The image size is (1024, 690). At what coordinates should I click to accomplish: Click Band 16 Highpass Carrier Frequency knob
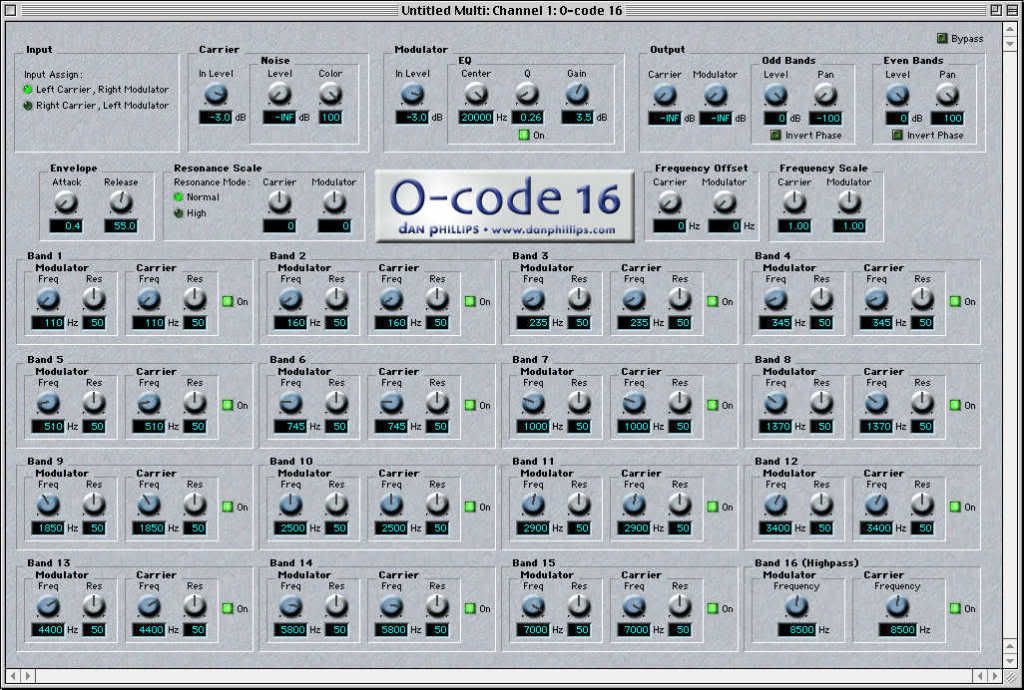coord(897,607)
